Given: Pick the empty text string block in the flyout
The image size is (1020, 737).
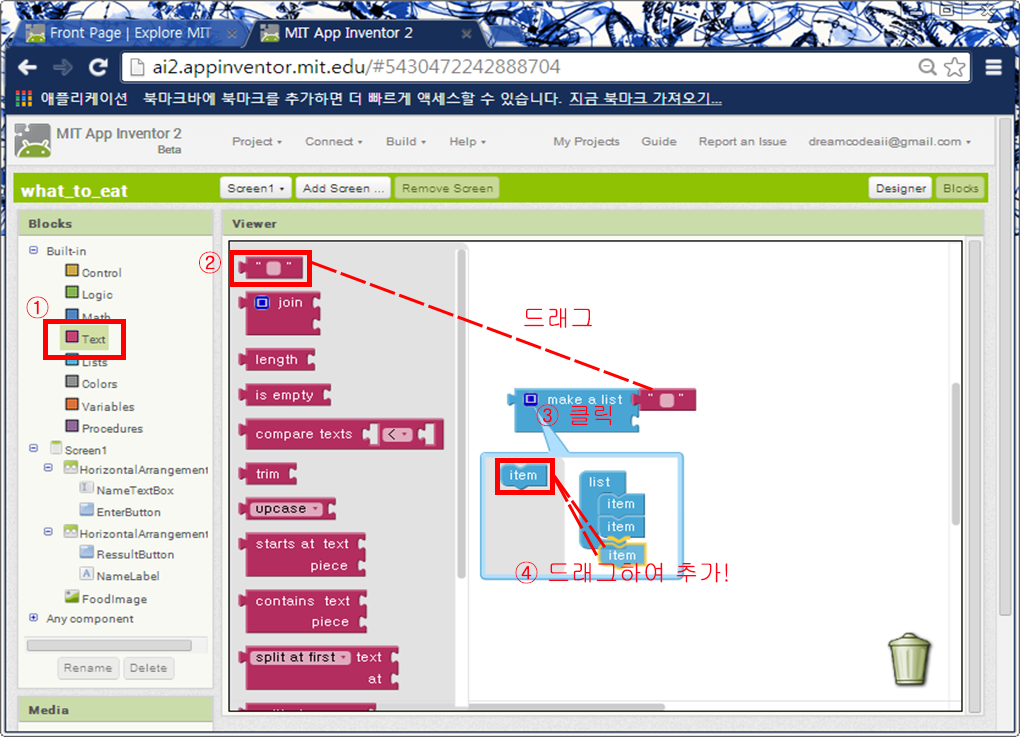Looking at the screenshot, I should tap(272, 268).
